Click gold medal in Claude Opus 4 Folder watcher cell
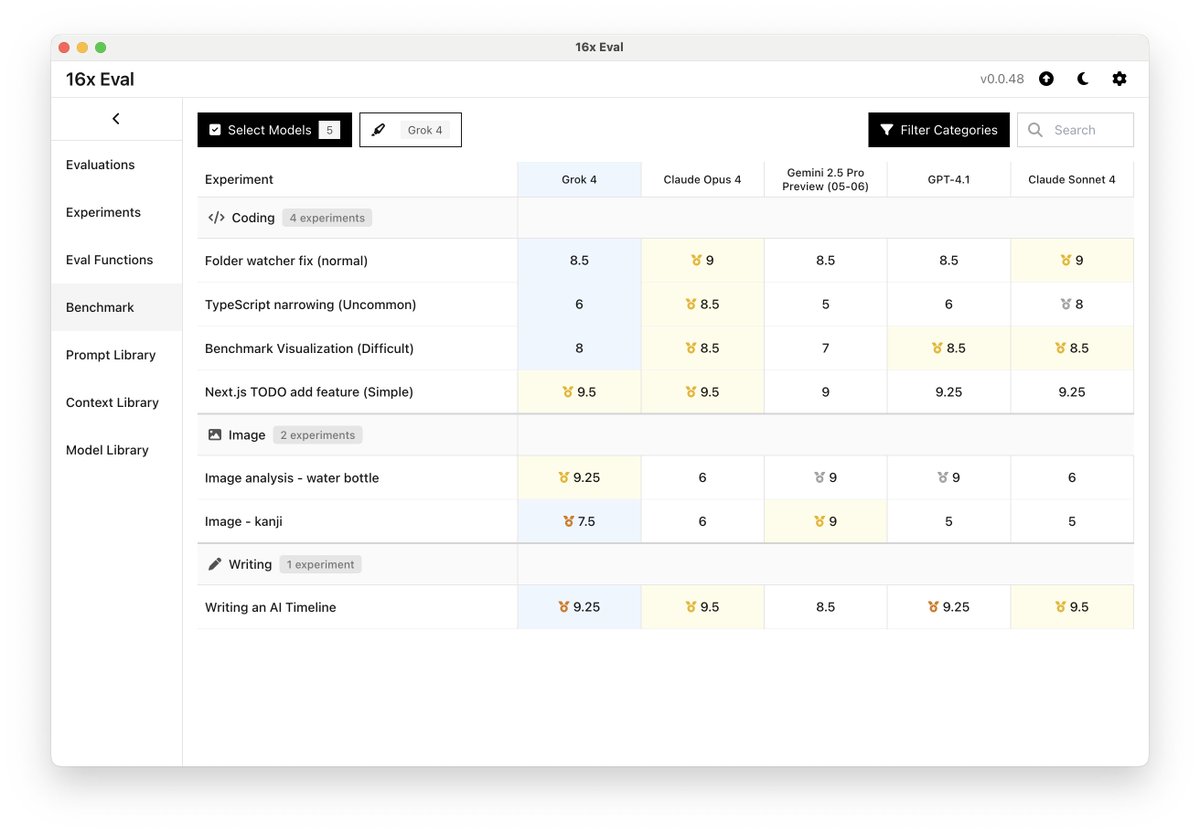Screen dimensions: 1200x834 point(696,260)
